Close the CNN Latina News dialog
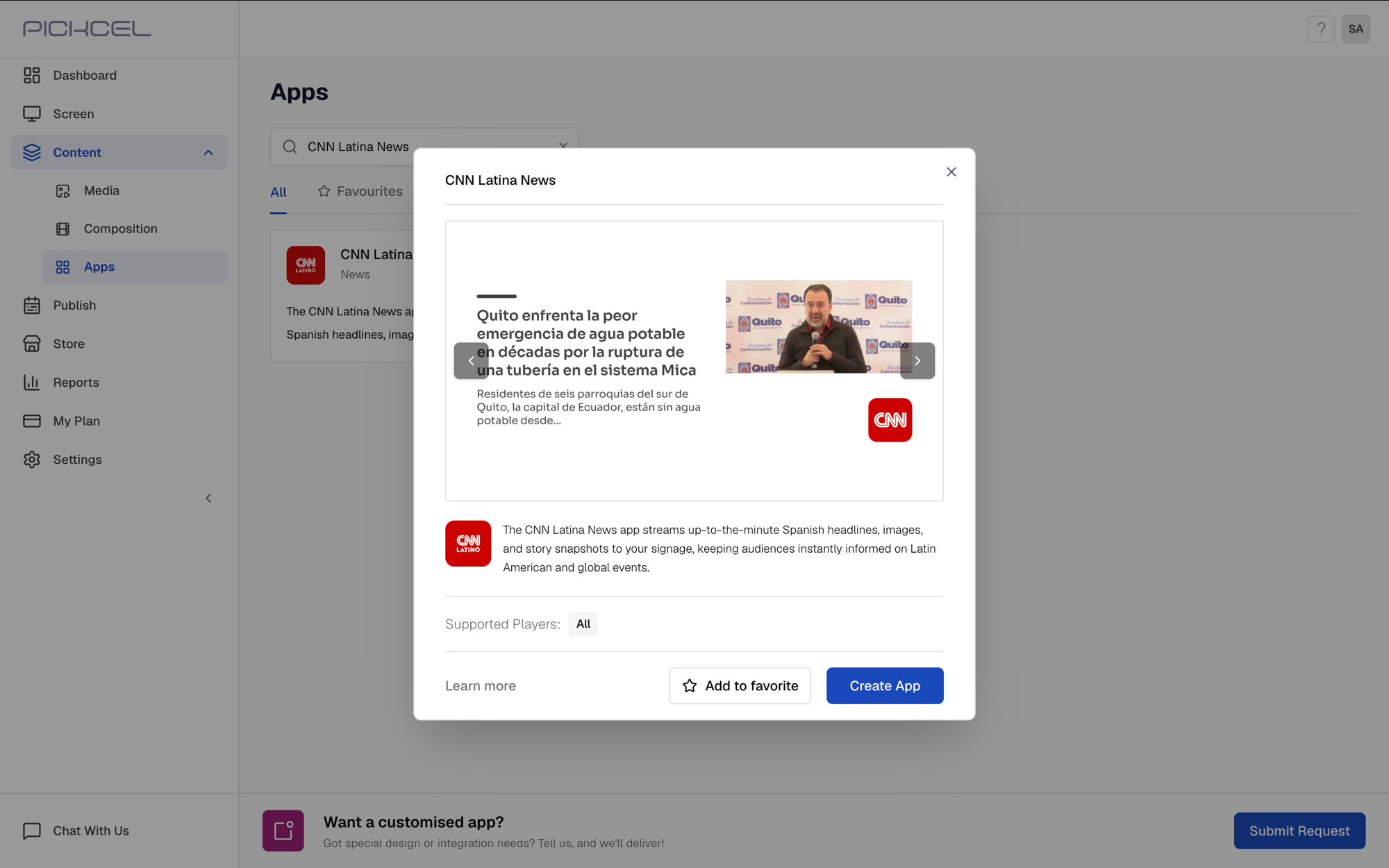The image size is (1389, 868). [x=951, y=172]
